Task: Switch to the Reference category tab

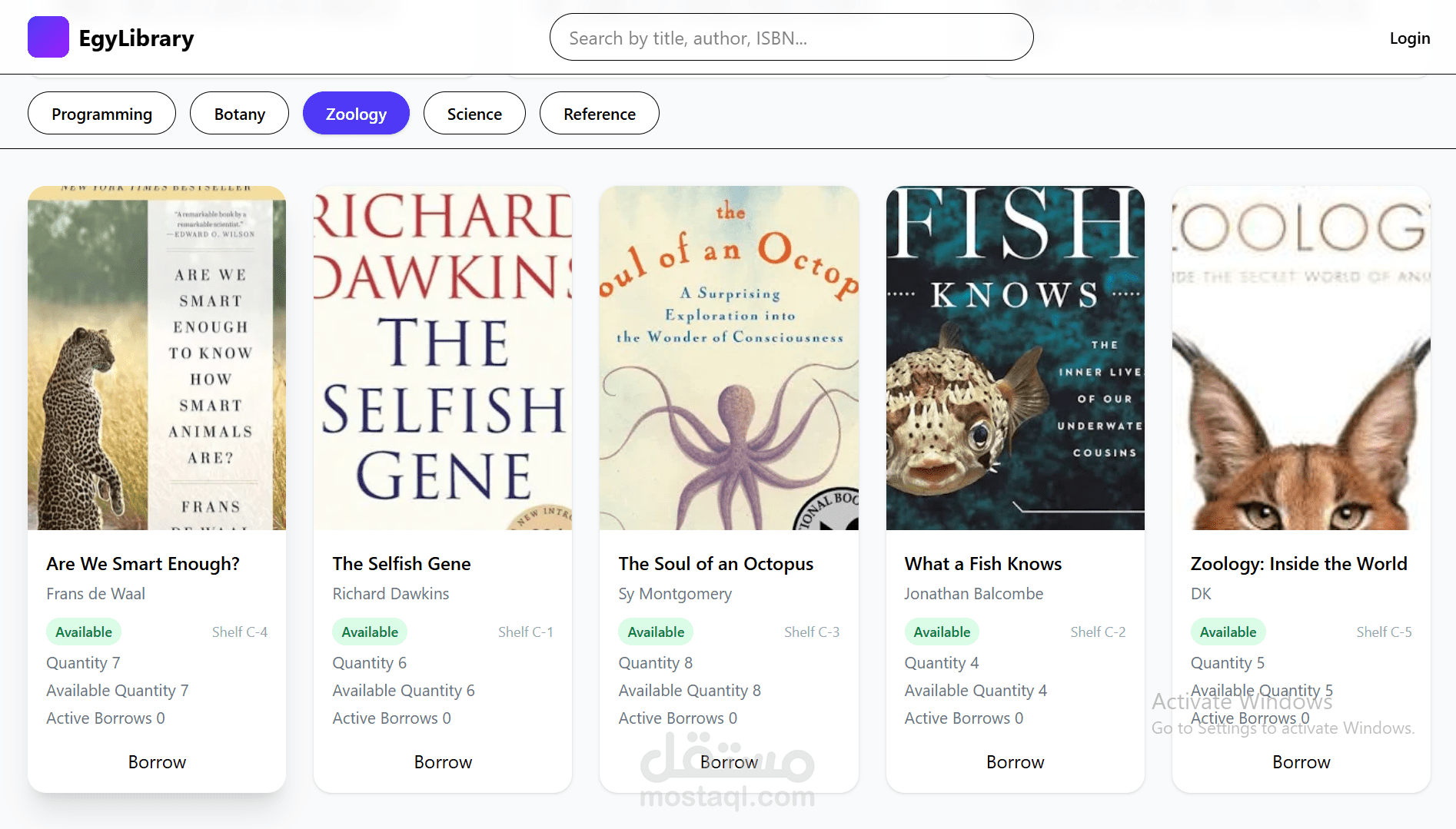Action: [x=599, y=113]
